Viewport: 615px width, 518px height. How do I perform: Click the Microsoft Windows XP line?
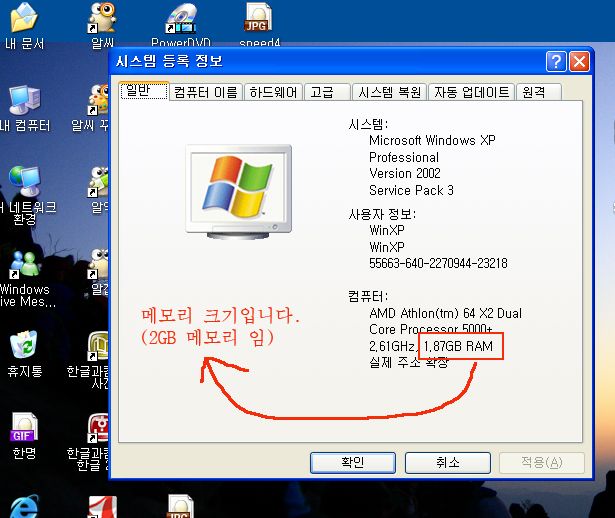[432, 140]
